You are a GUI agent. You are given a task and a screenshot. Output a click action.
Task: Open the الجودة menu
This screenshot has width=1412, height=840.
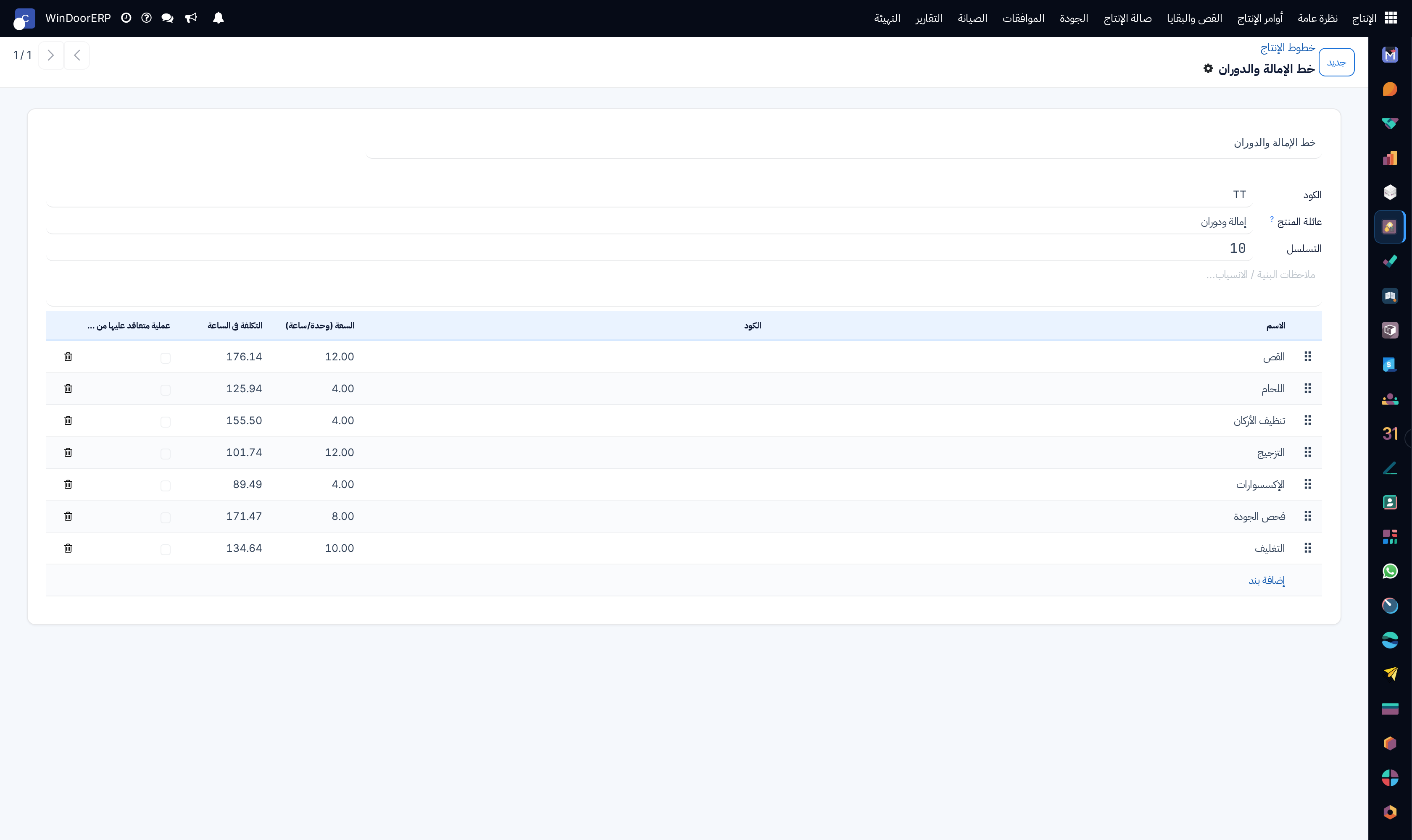1074,18
